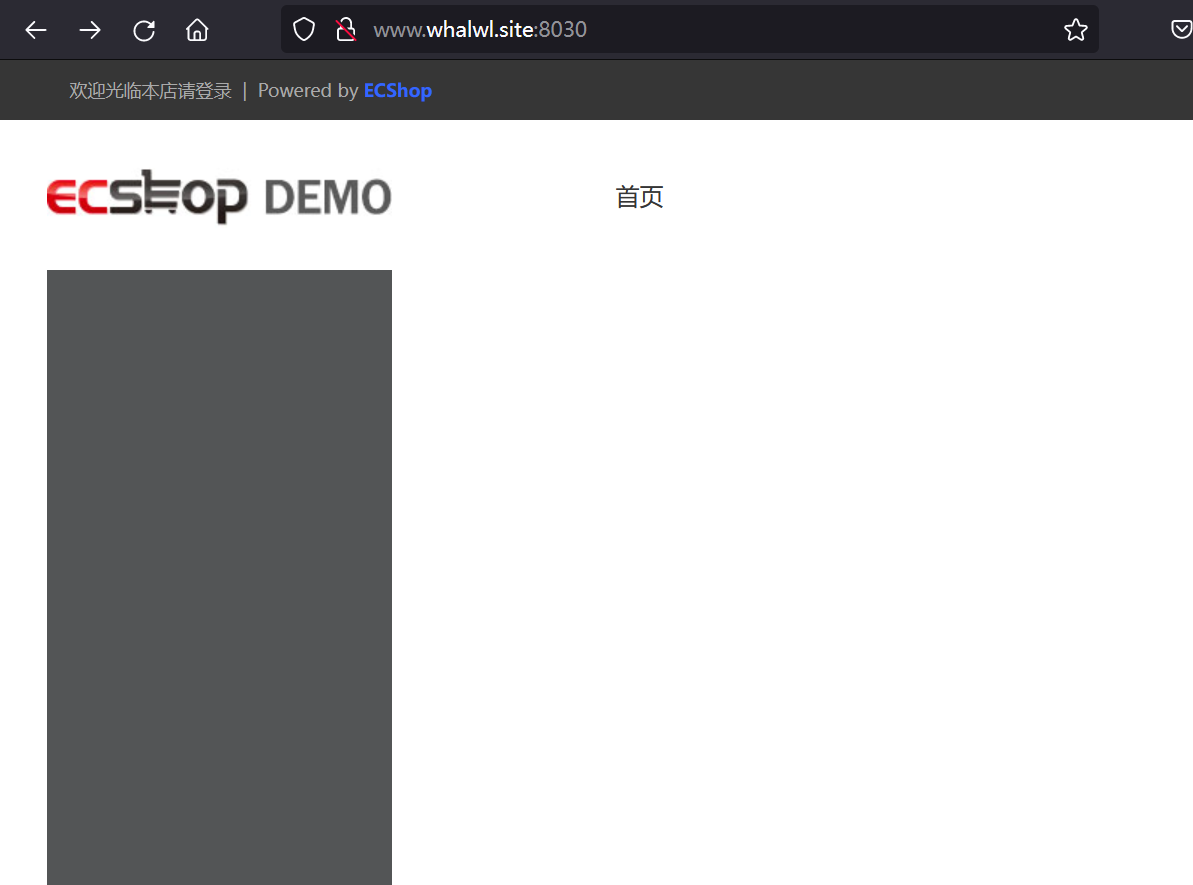Screen dimensions: 1193x885
Task: Bookmark this page with the star icon
Action: pyautogui.click(x=1075, y=29)
